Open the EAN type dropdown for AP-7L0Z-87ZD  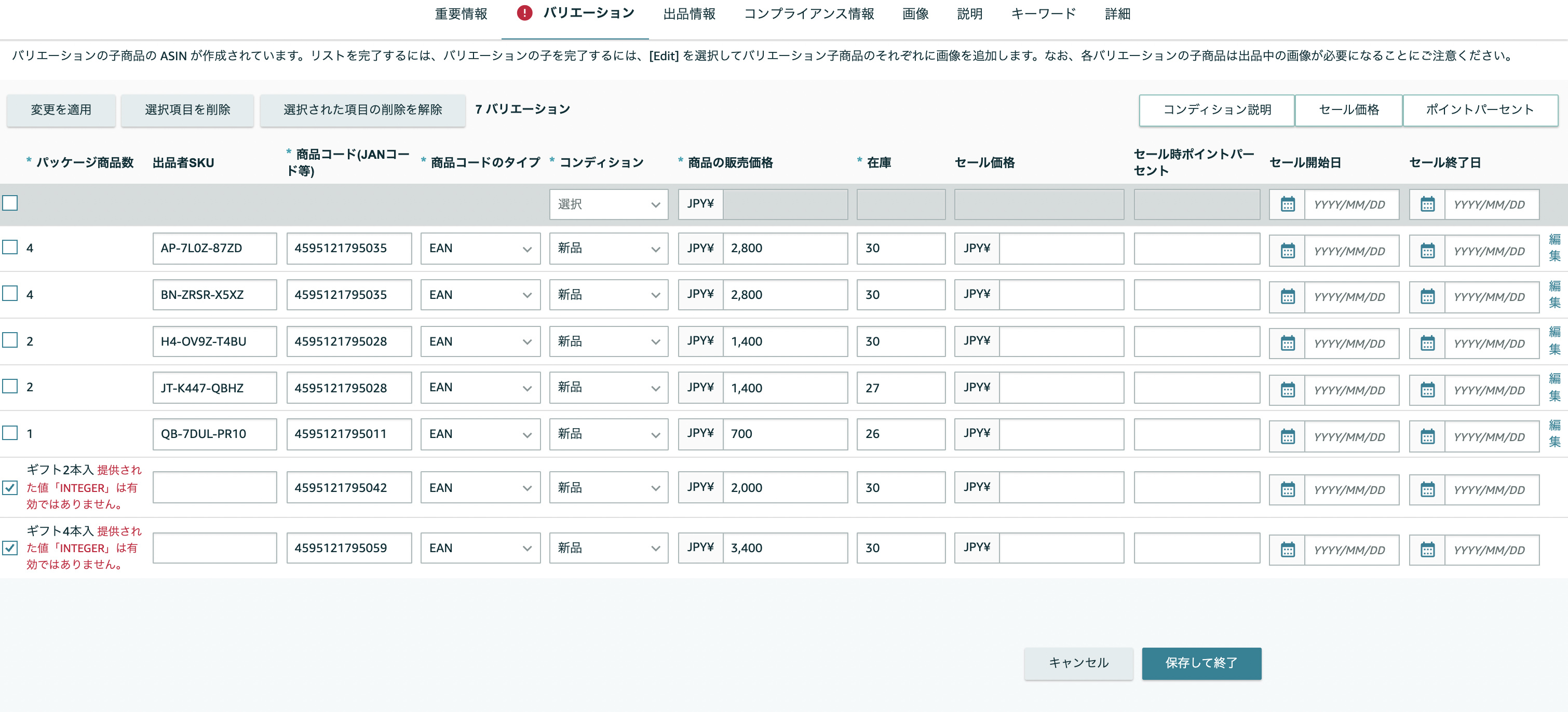pos(480,248)
